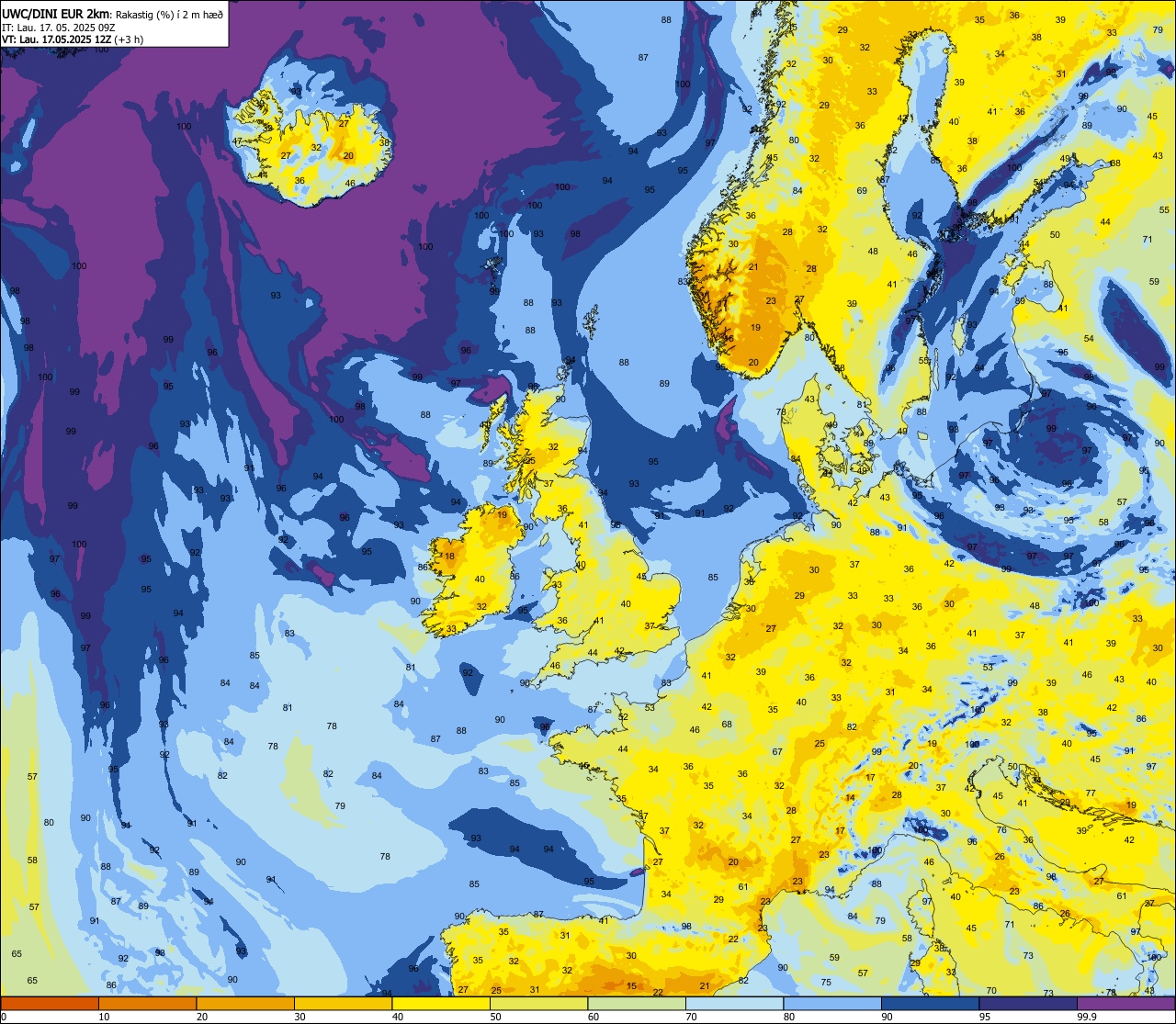Click the legend tick label 20

pyautogui.click(x=202, y=1017)
